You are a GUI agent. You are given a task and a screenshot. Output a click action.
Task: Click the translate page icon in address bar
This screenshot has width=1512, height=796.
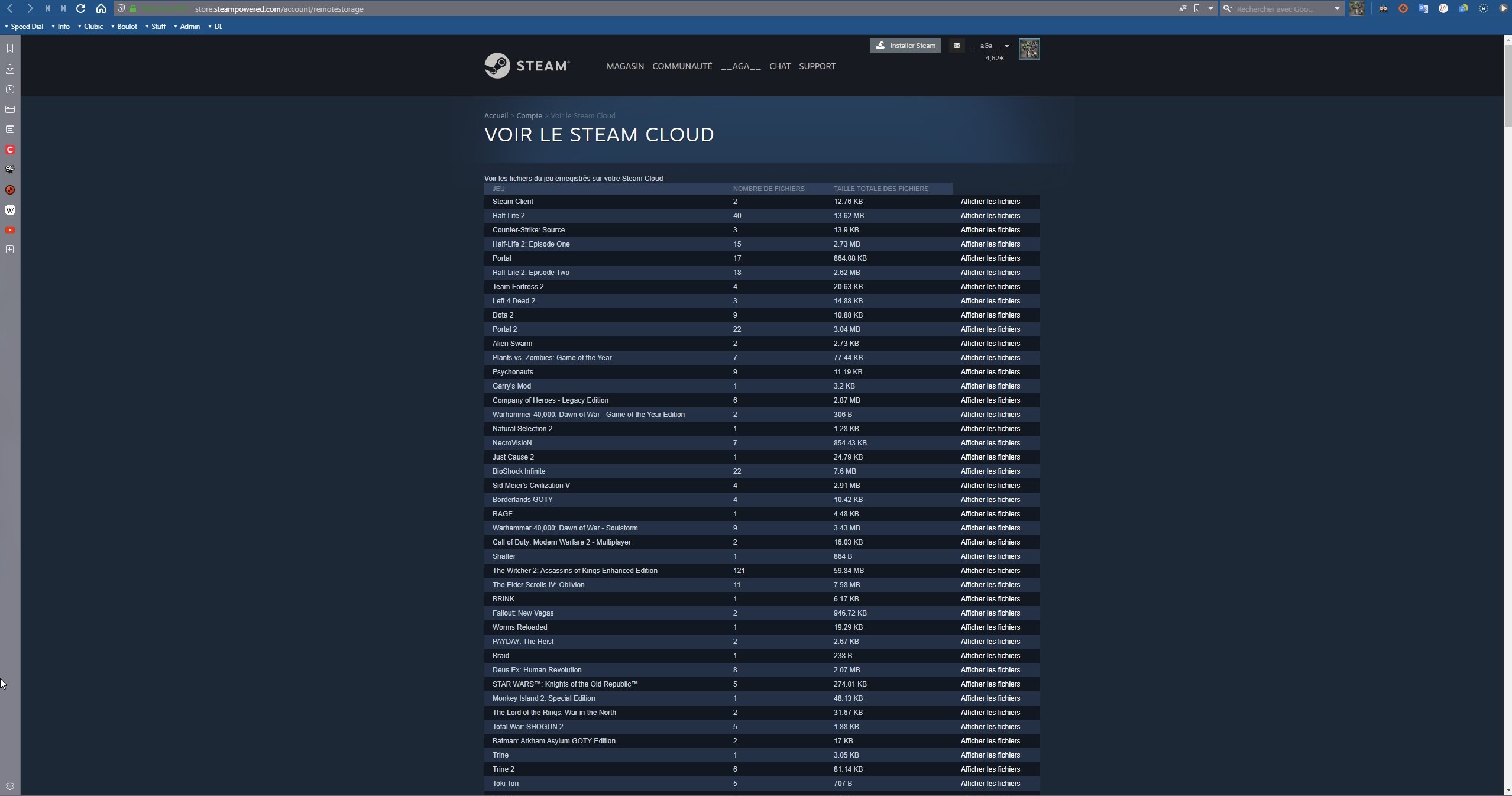pyautogui.click(x=1182, y=8)
